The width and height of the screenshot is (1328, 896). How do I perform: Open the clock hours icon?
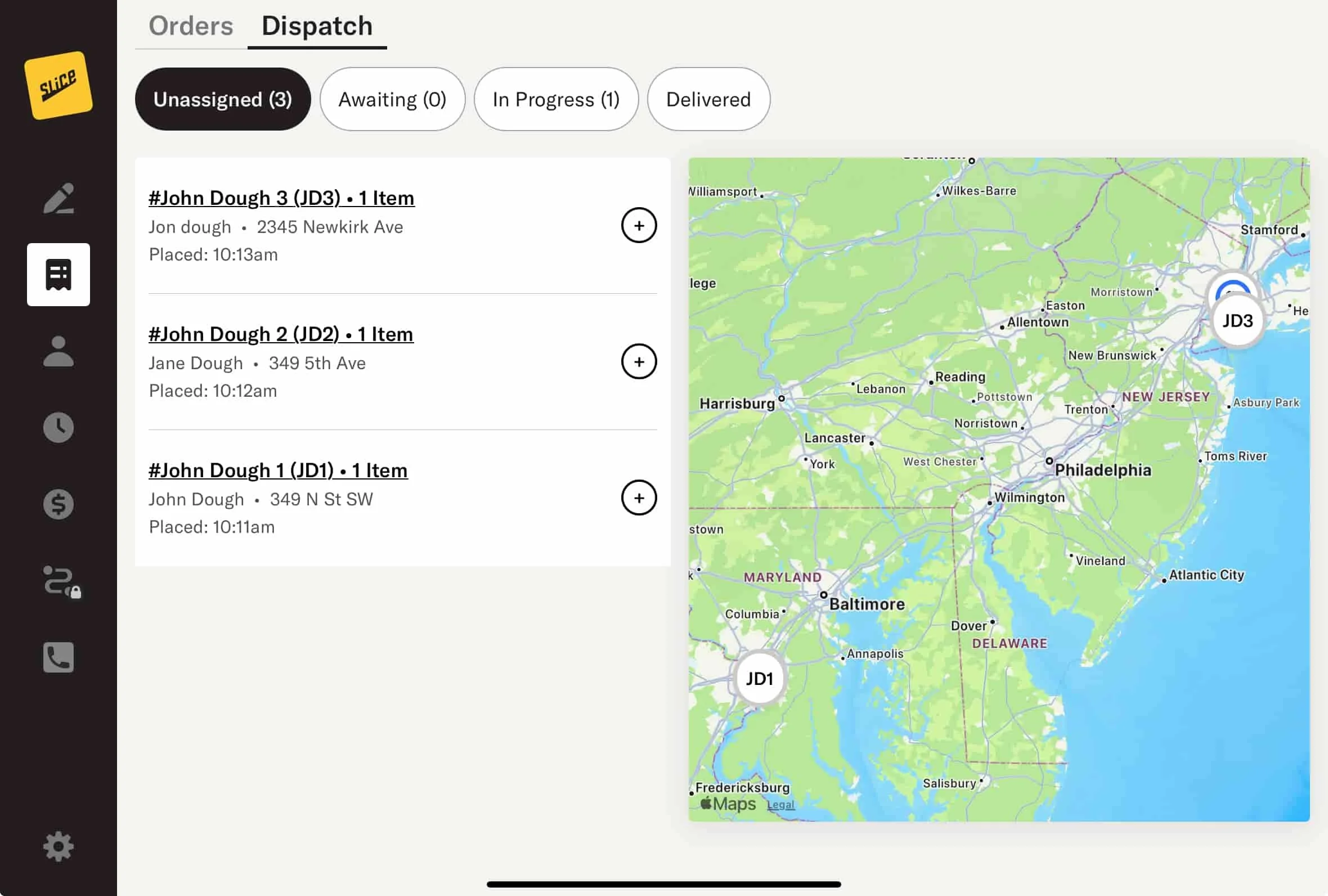tap(59, 427)
